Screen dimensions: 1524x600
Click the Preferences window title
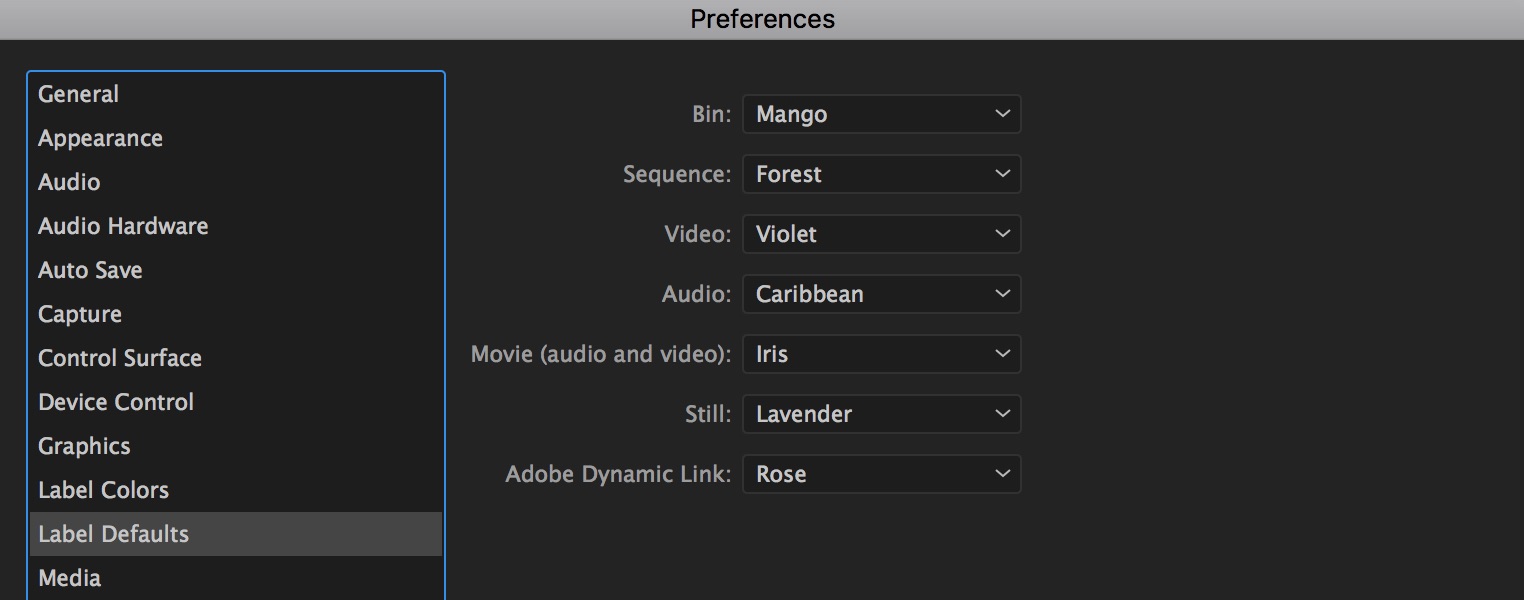pos(762,19)
